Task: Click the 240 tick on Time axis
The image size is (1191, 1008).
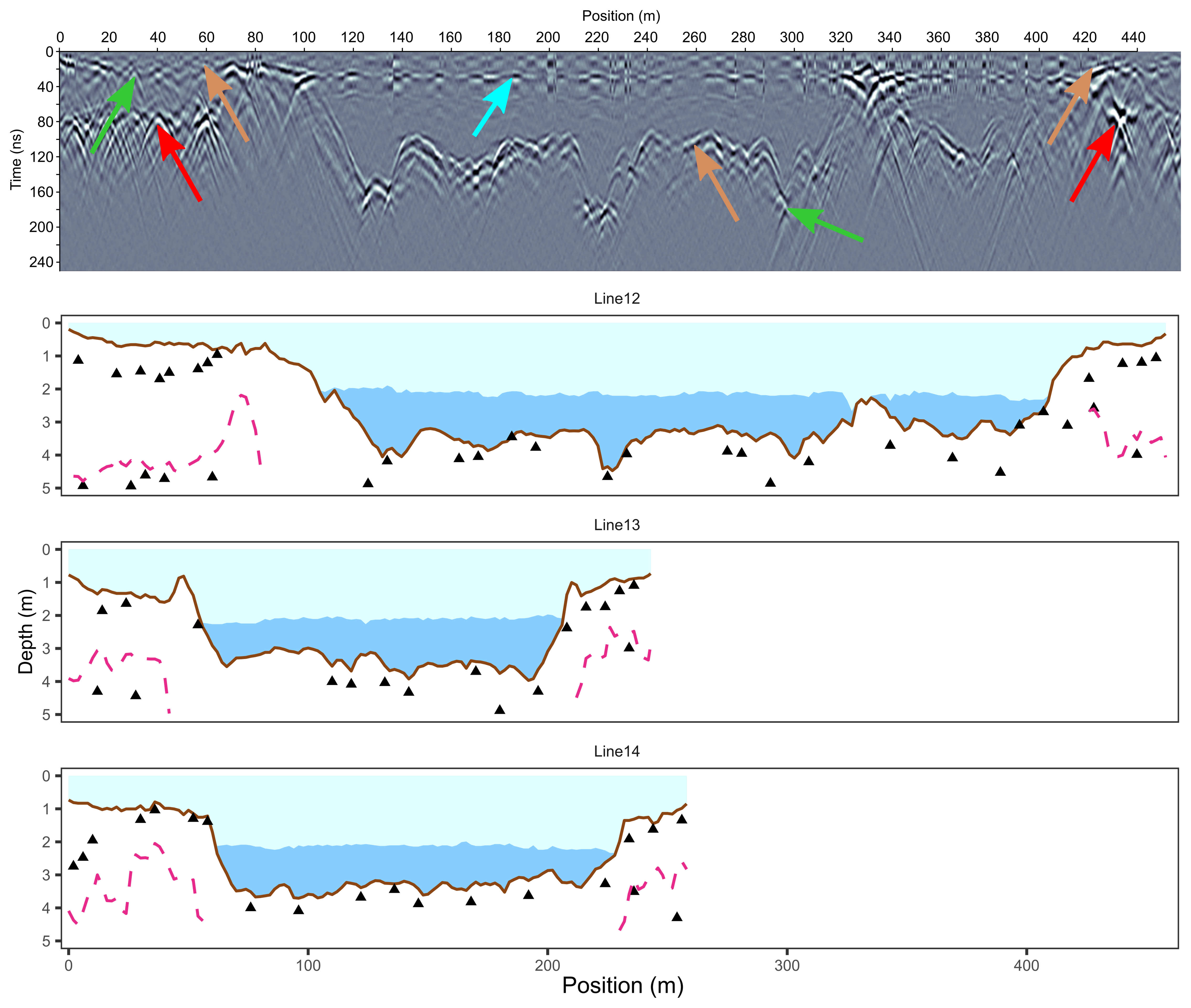Action: click(x=41, y=262)
